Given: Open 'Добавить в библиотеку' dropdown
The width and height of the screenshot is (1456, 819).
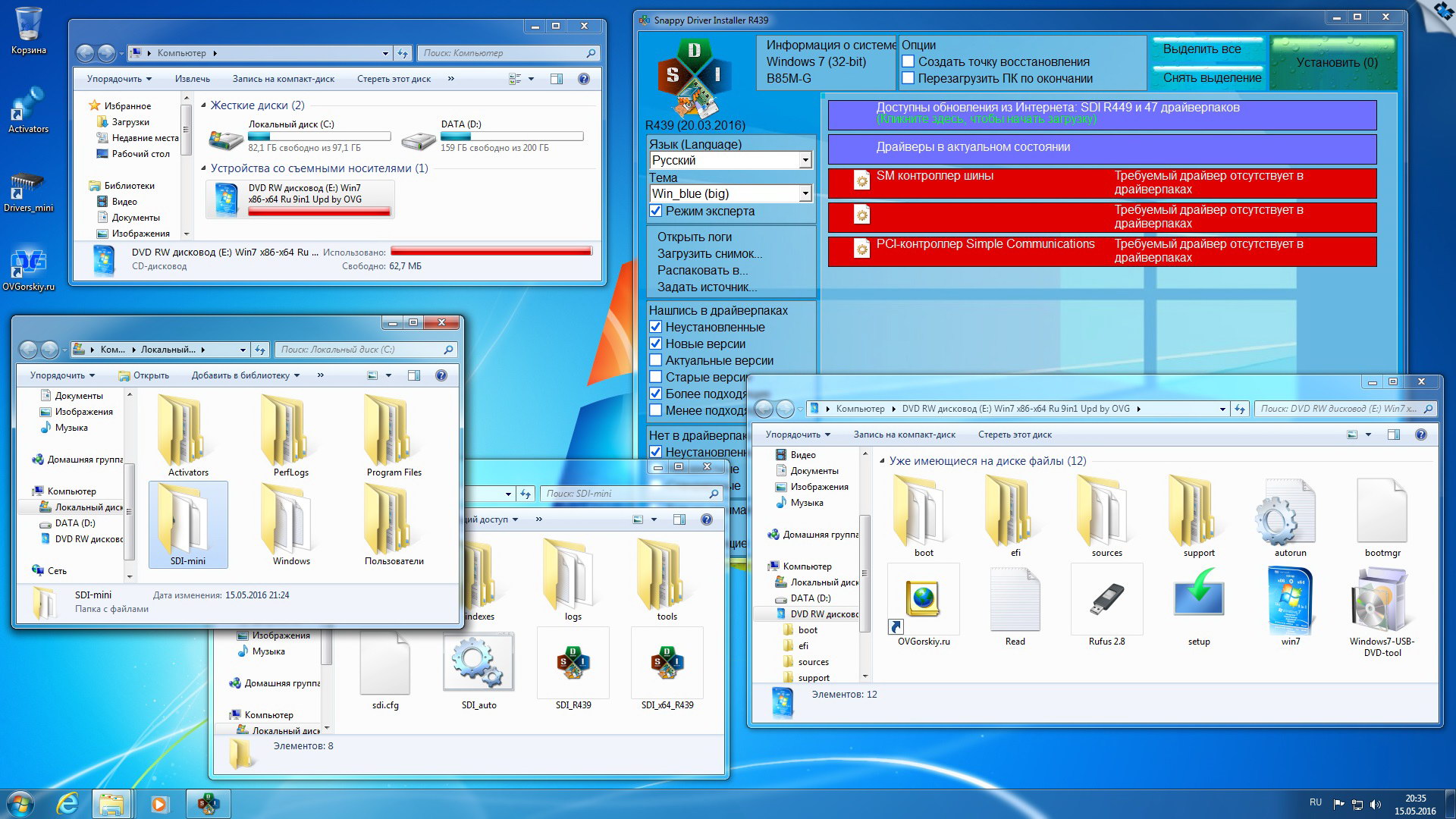Looking at the screenshot, I should coord(246,375).
